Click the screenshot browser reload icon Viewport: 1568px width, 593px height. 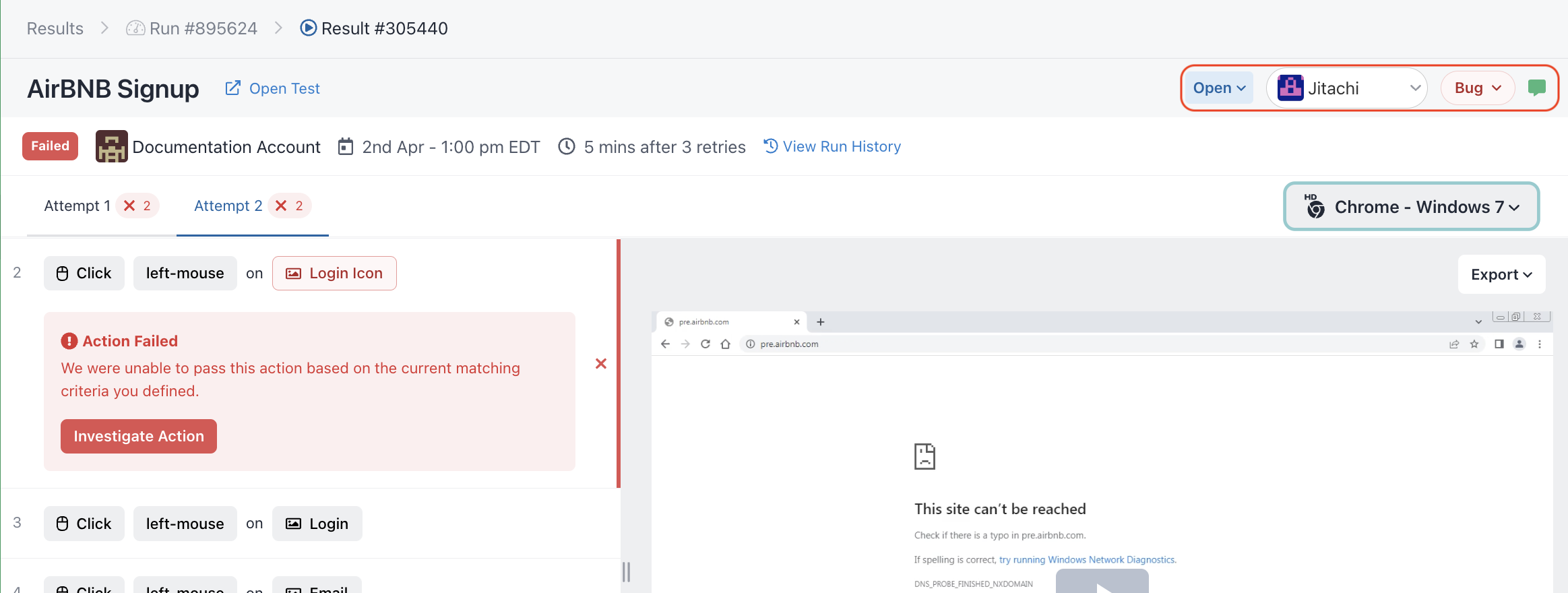tap(705, 344)
